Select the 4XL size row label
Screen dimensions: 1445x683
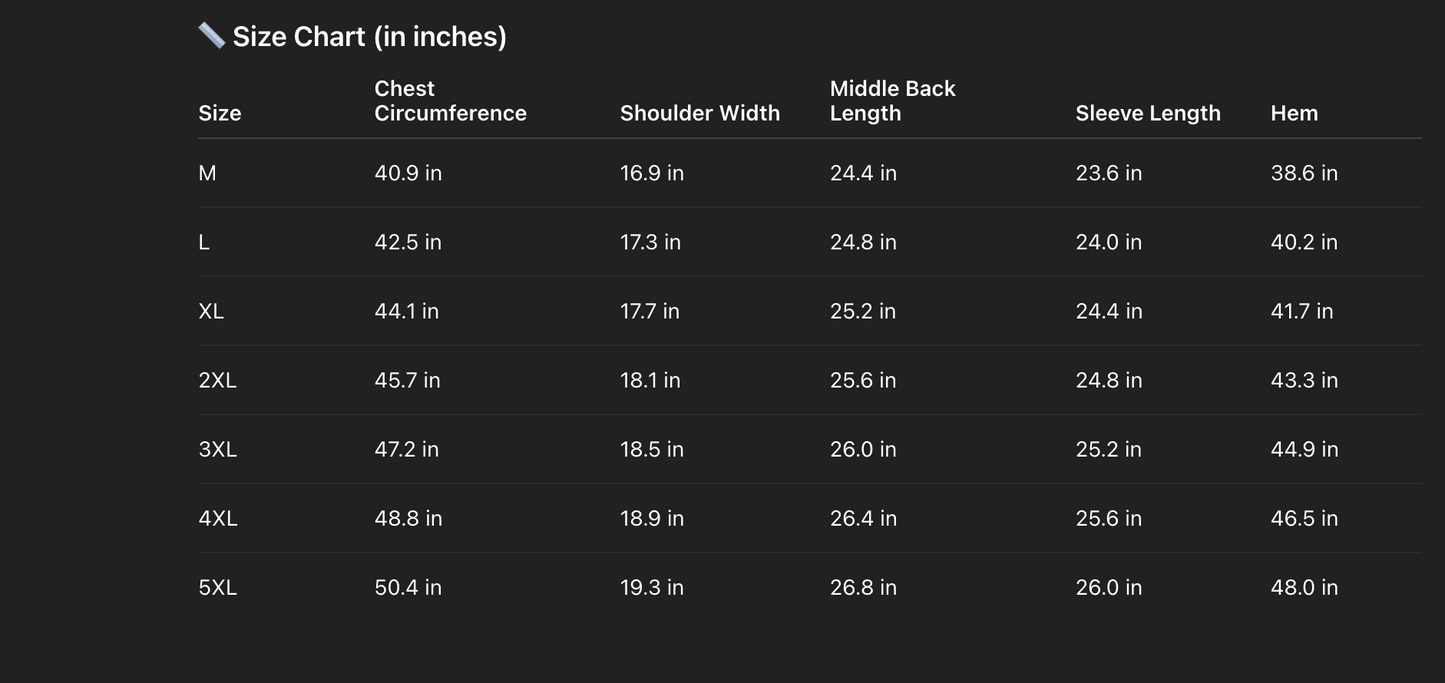click(218, 518)
